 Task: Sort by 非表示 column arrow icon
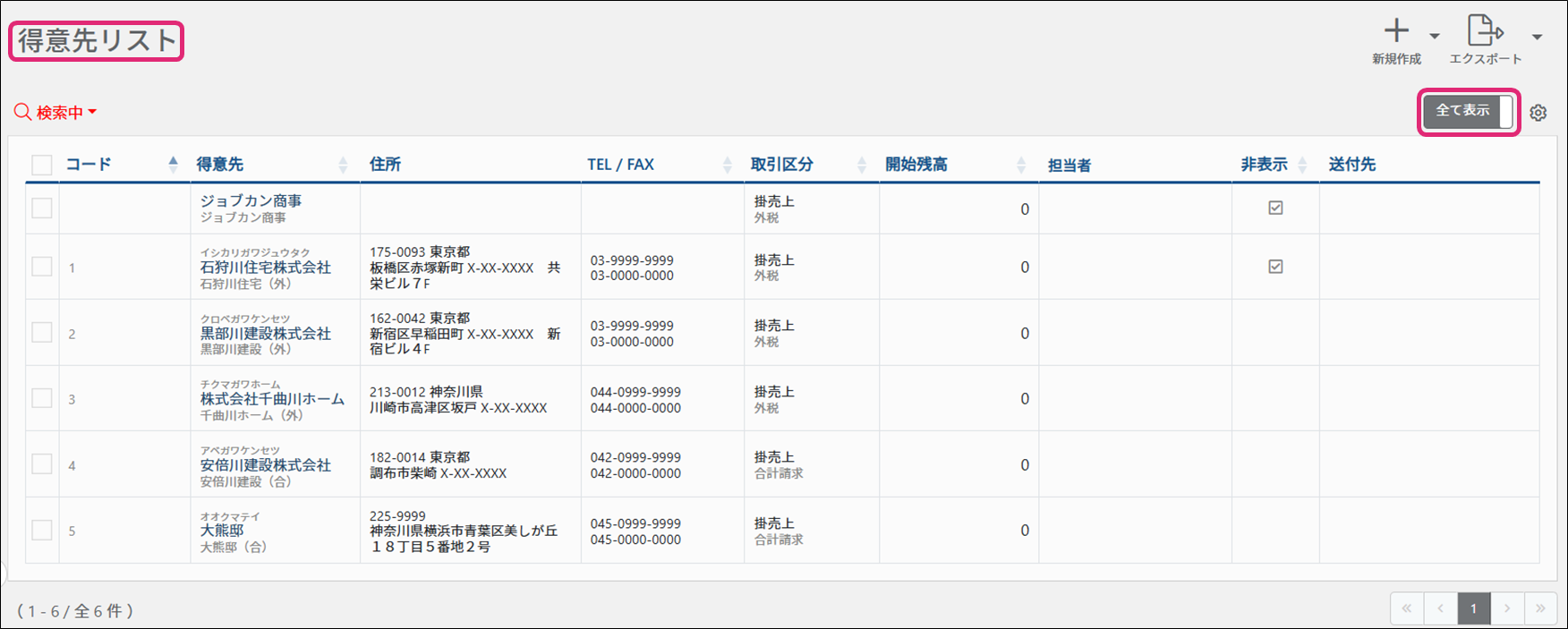(x=1302, y=165)
